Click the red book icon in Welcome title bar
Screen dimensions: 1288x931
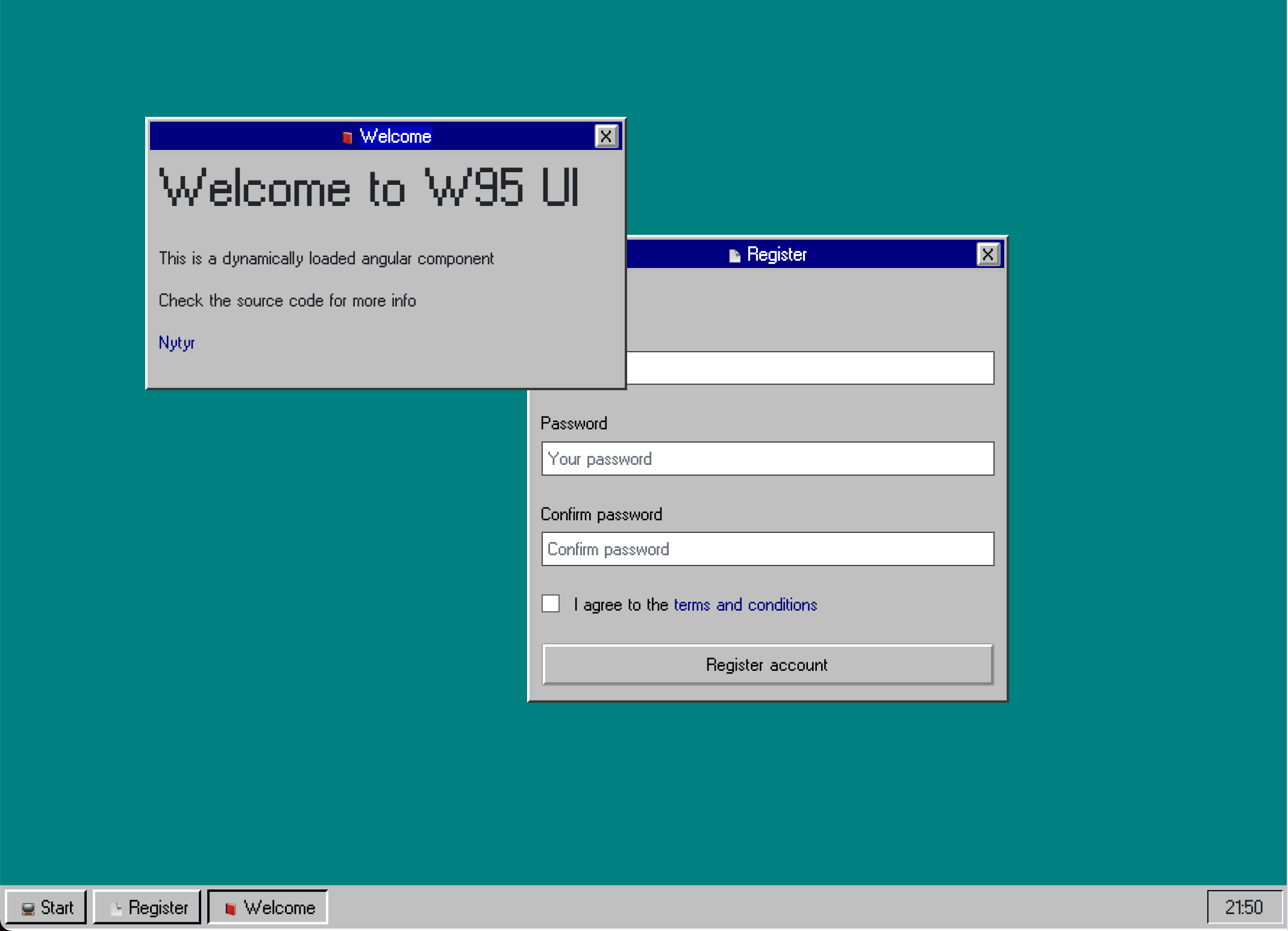point(347,137)
